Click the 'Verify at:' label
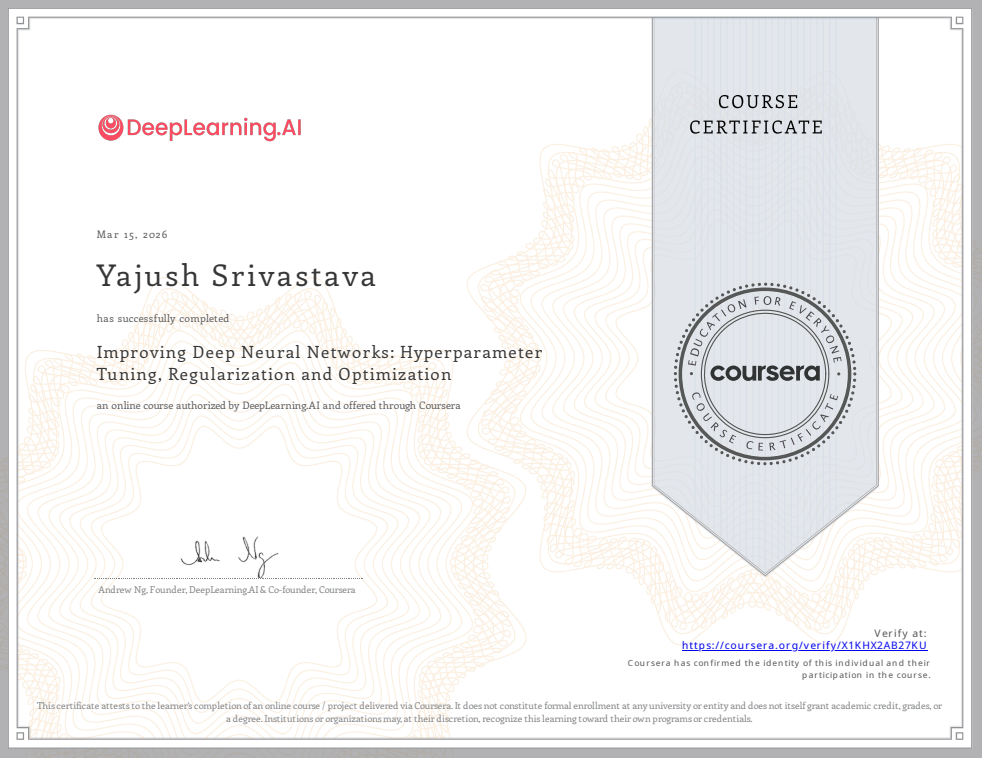 [901, 633]
